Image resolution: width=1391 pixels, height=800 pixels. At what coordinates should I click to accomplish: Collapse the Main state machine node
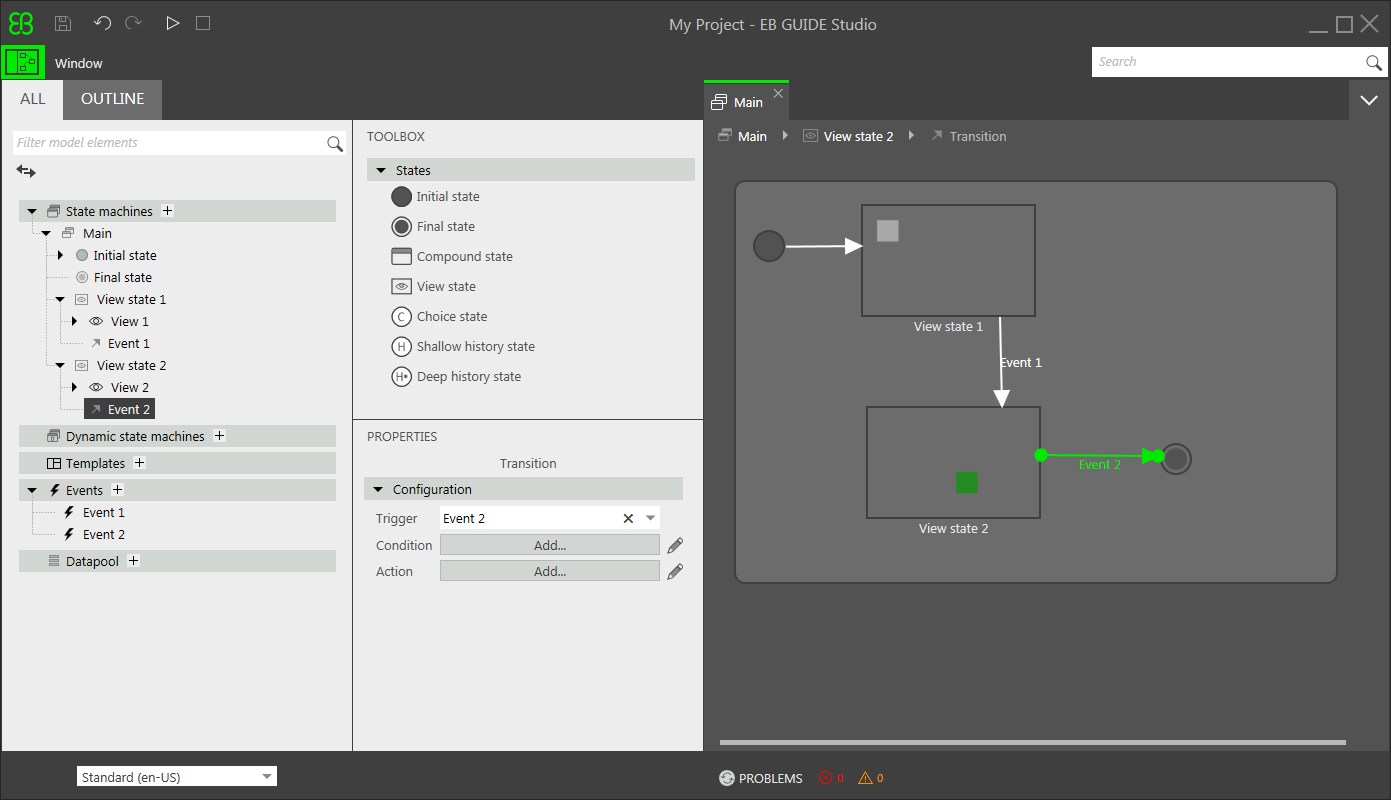46,233
